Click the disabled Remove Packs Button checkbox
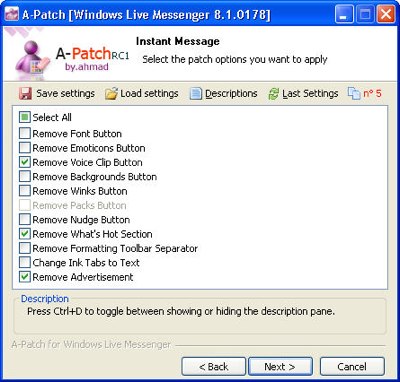Viewport: 400px width, 382px height. [25, 205]
